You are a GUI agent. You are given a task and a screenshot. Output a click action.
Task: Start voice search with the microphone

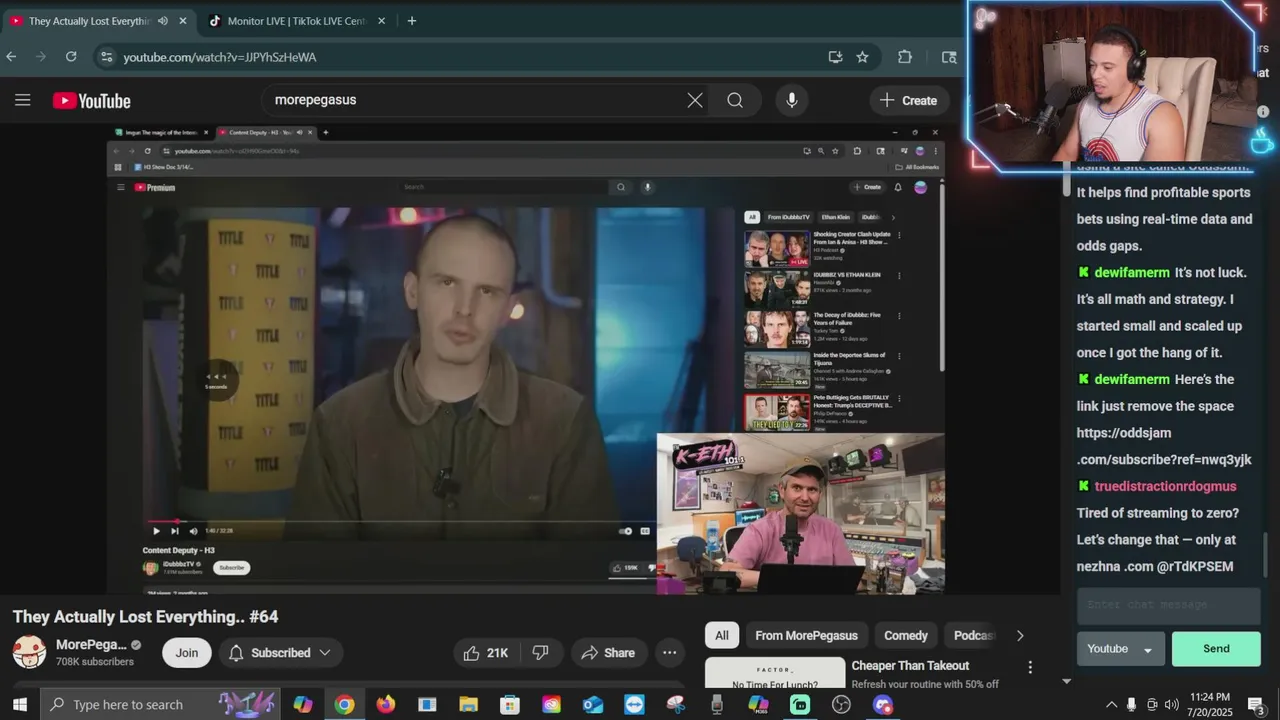pyautogui.click(x=791, y=100)
